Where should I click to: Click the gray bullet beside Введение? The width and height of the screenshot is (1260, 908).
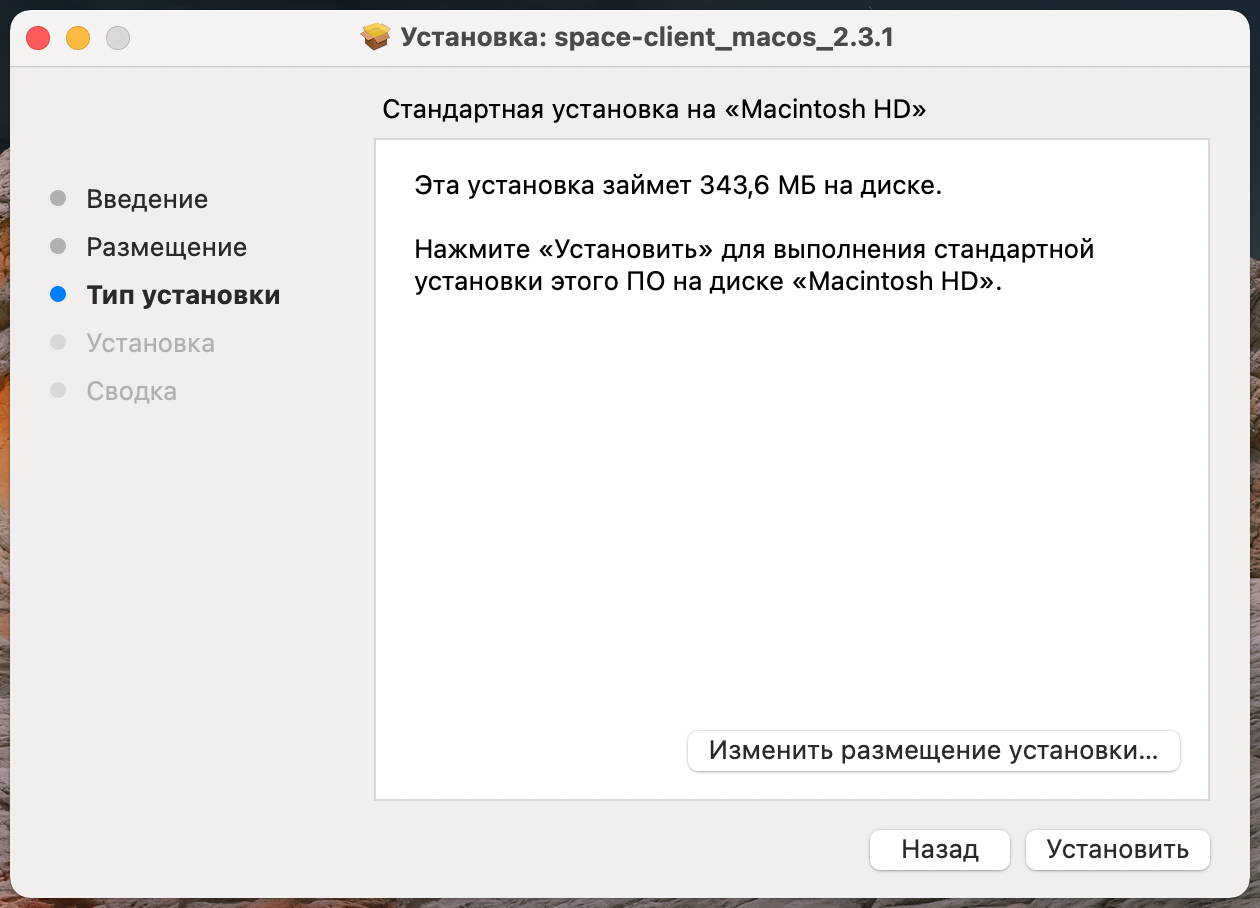(x=58, y=198)
